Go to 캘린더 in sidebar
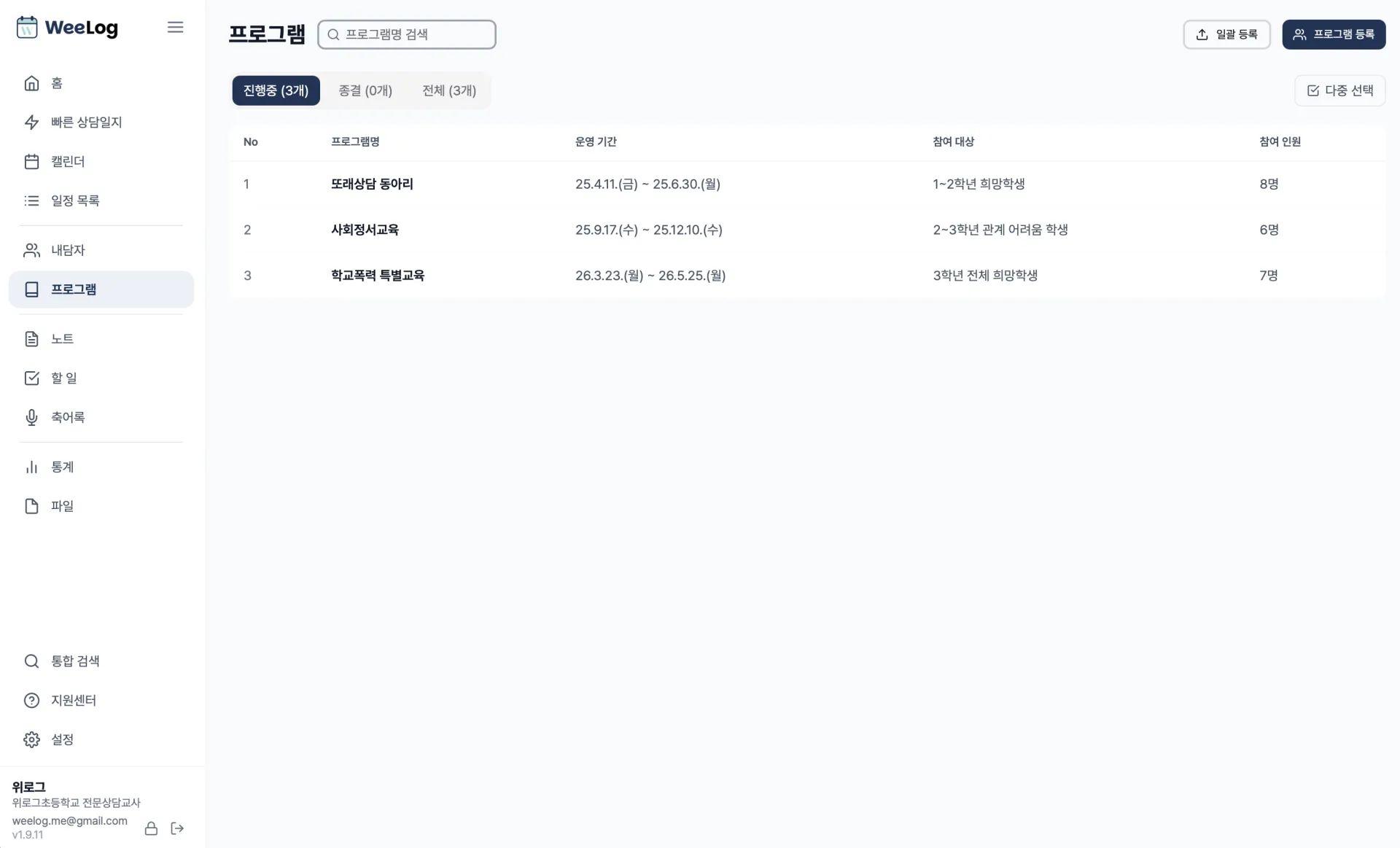This screenshot has height=848, width=1400. click(x=101, y=162)
